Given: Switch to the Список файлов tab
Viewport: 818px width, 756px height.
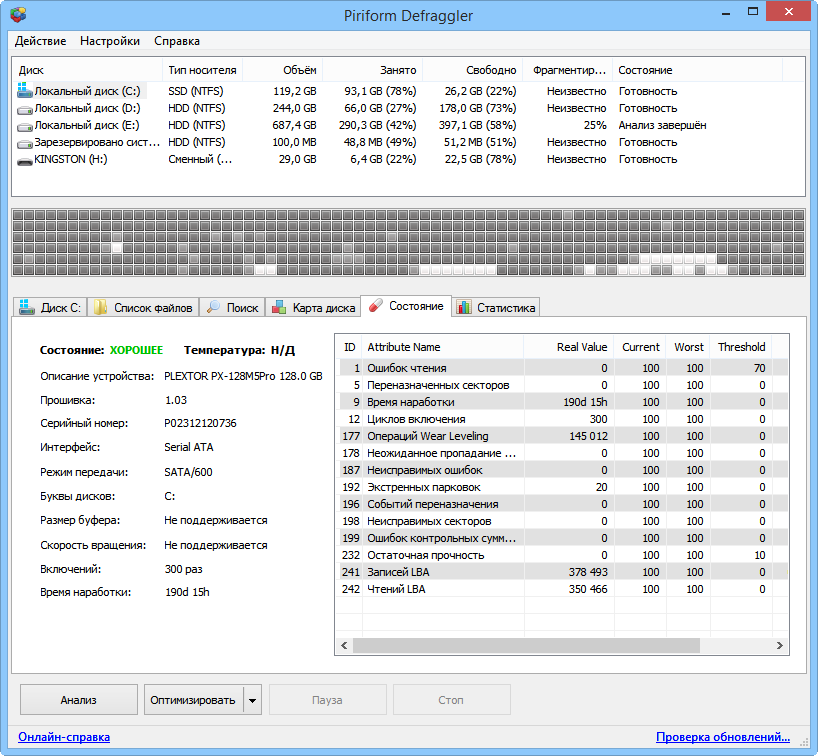Looking at the screenshot, I should coord(143,307).
